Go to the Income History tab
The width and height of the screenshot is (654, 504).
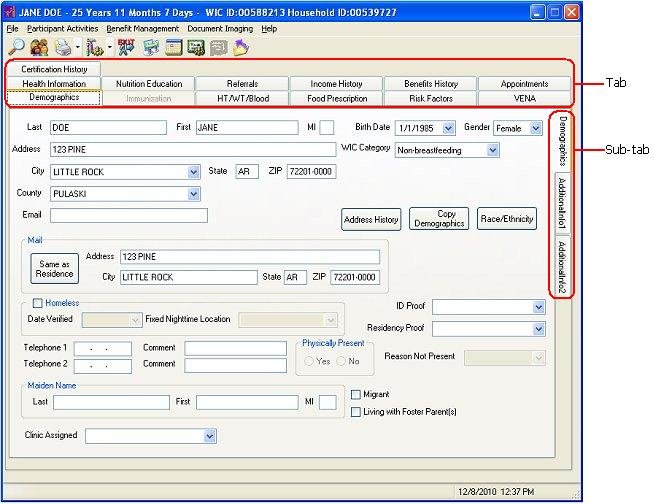[336, 84]
